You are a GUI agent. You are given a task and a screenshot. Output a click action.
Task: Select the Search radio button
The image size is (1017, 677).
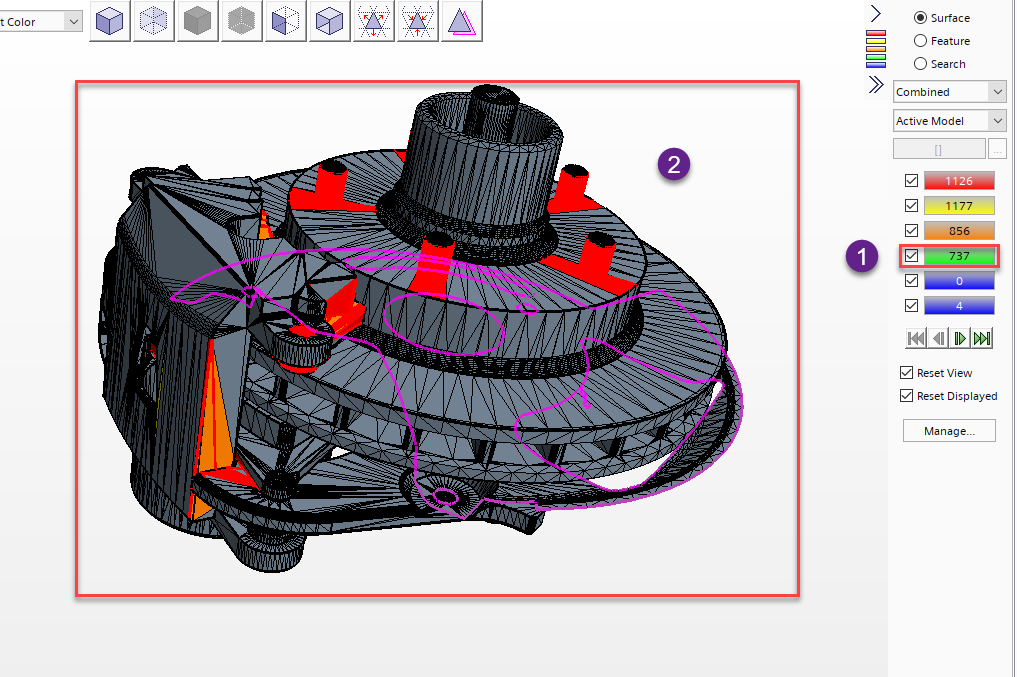tap(920, 64)
